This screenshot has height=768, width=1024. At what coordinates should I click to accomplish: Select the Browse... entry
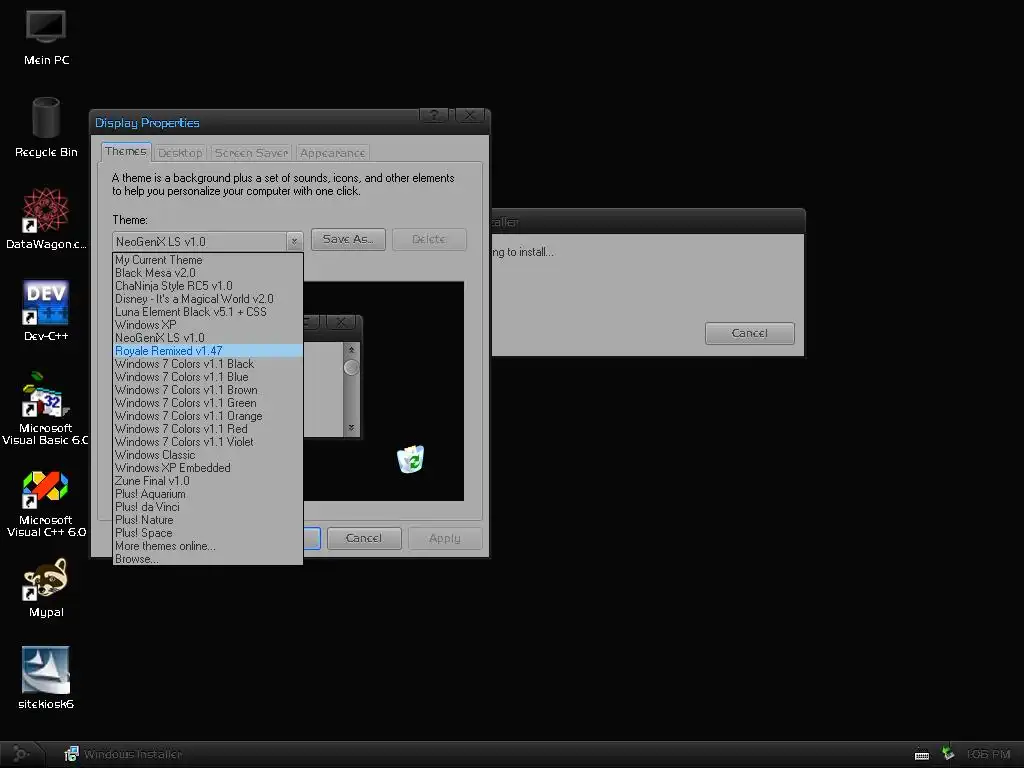[208, 559]
